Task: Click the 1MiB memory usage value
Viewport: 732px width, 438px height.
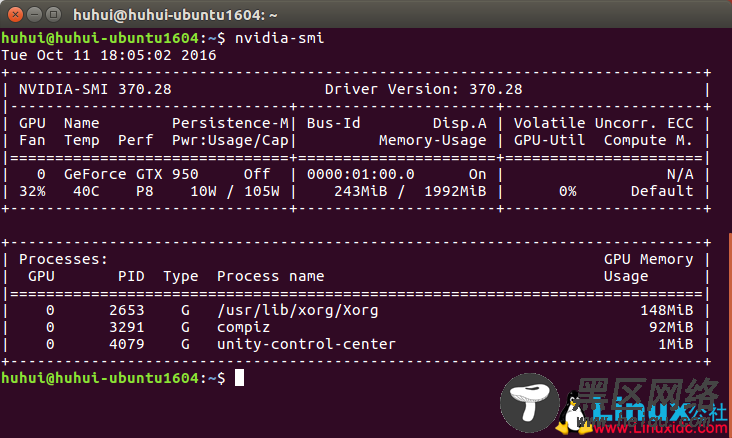Action: pos(676,344)
